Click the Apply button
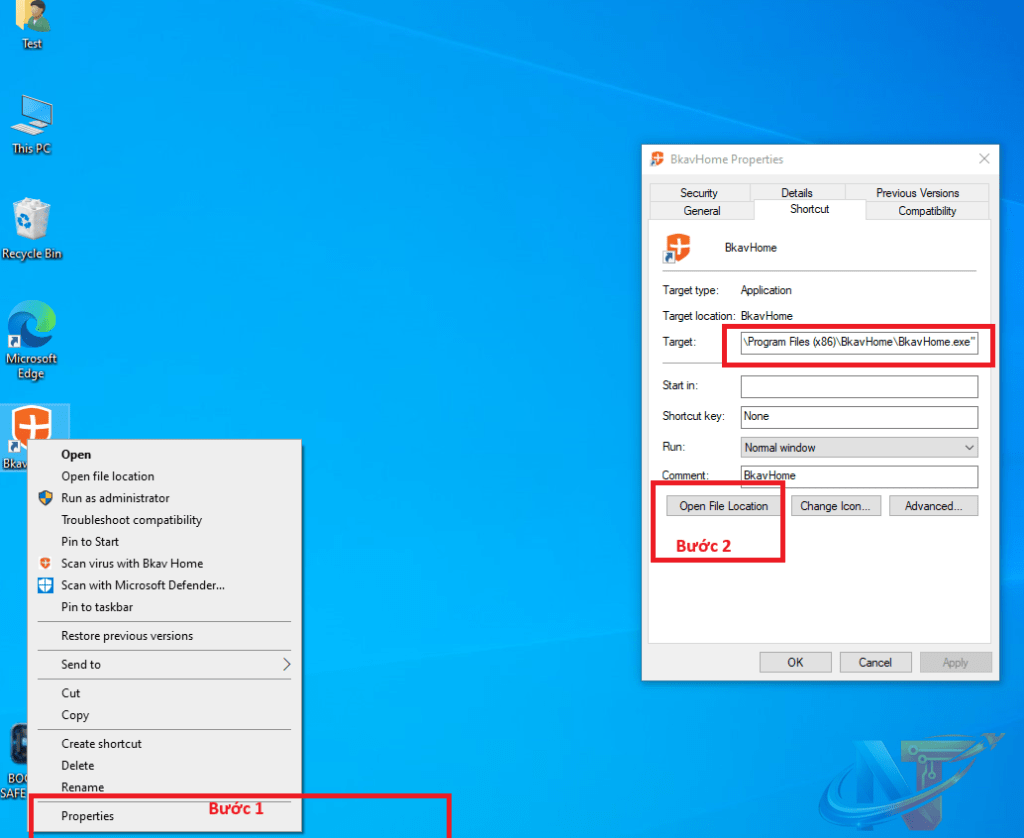Viewport: 1024px width, 838px height. pyautogui.click(x=955, y=662)
